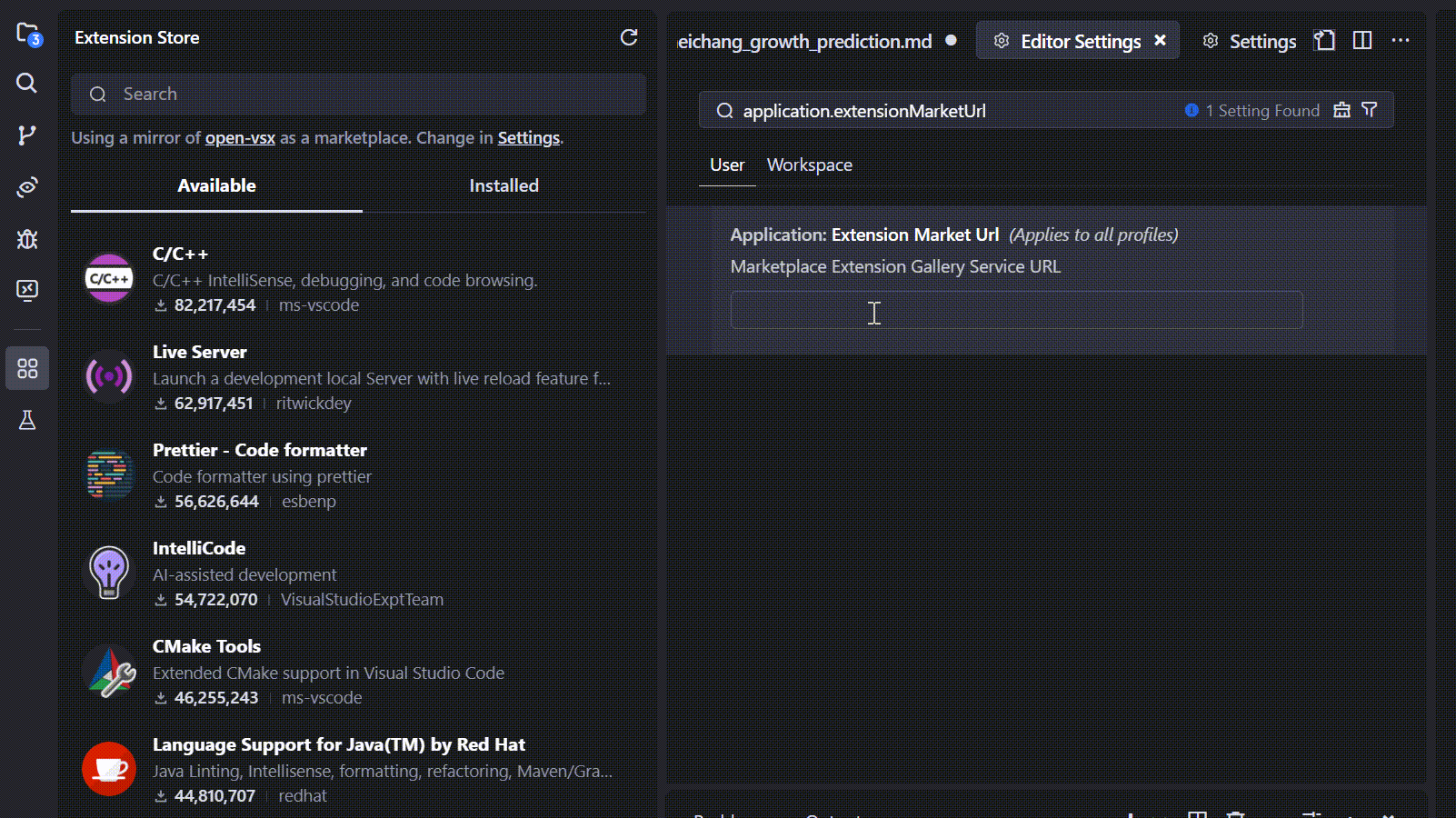The height and width of the screenshot is (818, 1456).
Task: Clear the settings search input
Action: [x=1341, y=111]
